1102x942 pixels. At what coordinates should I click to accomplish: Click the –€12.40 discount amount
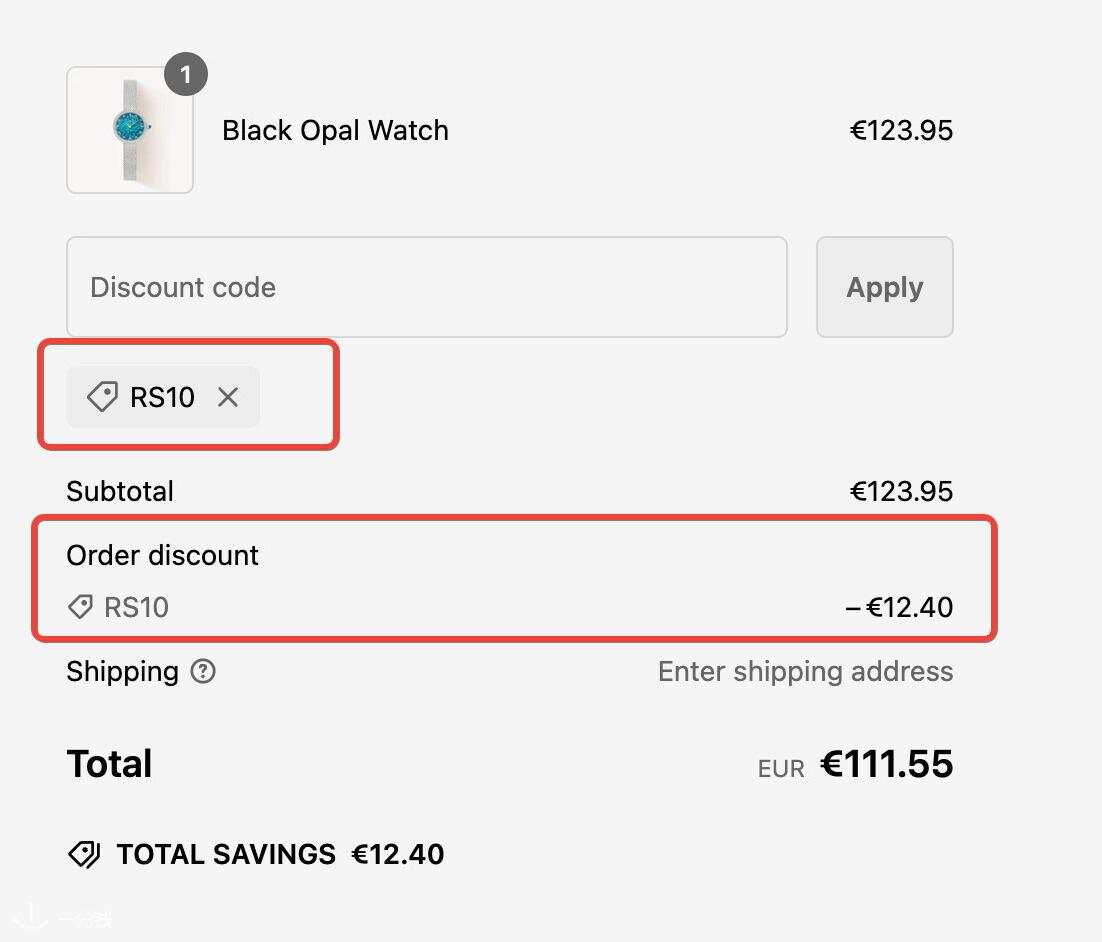coord(899,607)
